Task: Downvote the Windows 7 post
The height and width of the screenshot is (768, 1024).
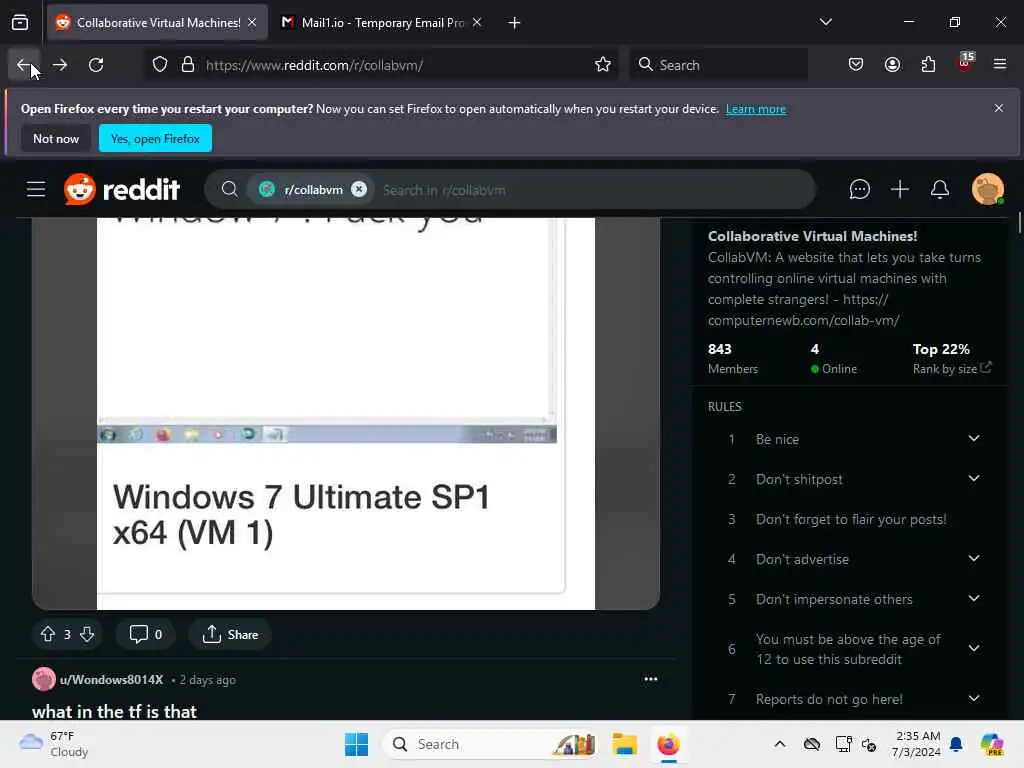Action: point(88,634)
